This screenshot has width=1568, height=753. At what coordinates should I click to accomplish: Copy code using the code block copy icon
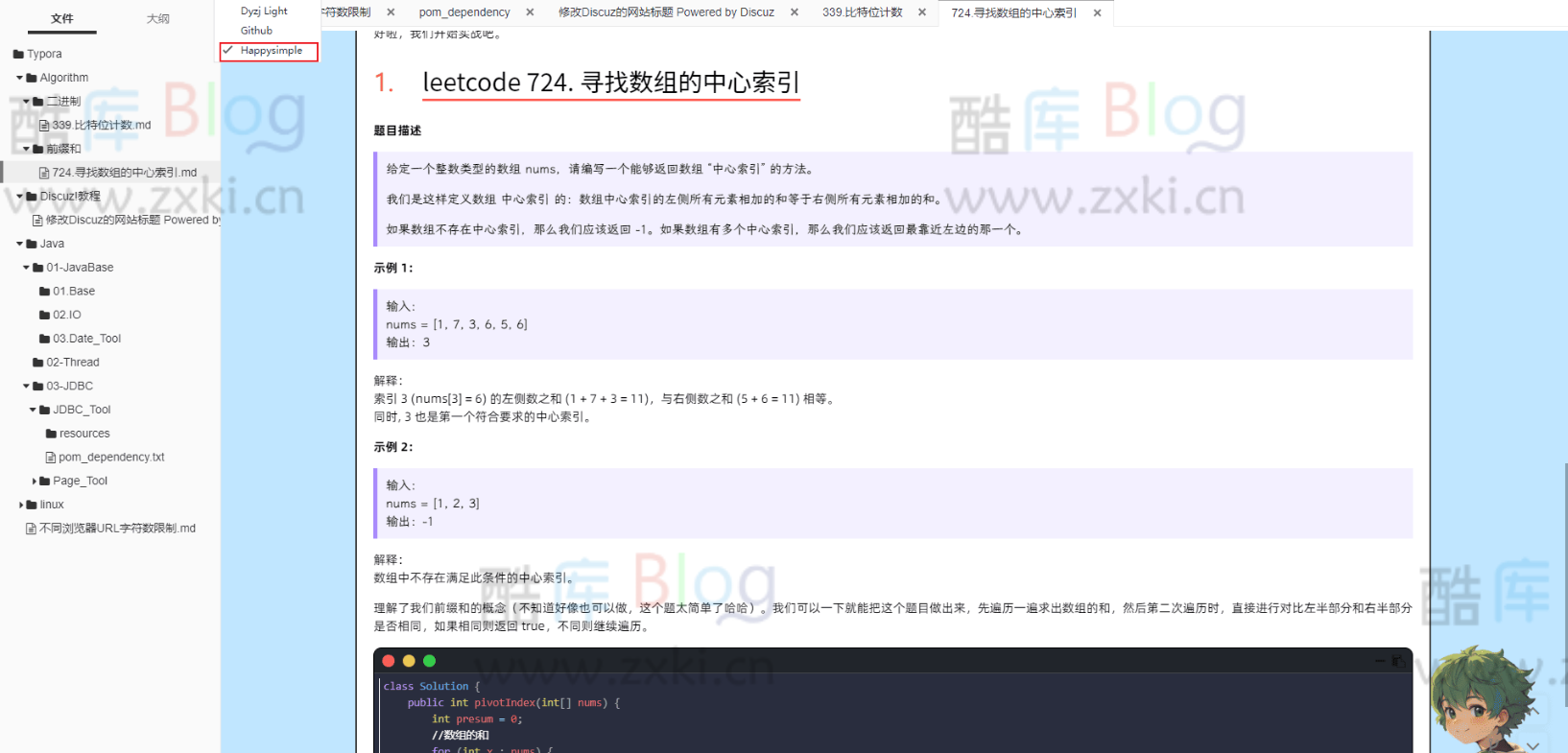[1398, 661]
